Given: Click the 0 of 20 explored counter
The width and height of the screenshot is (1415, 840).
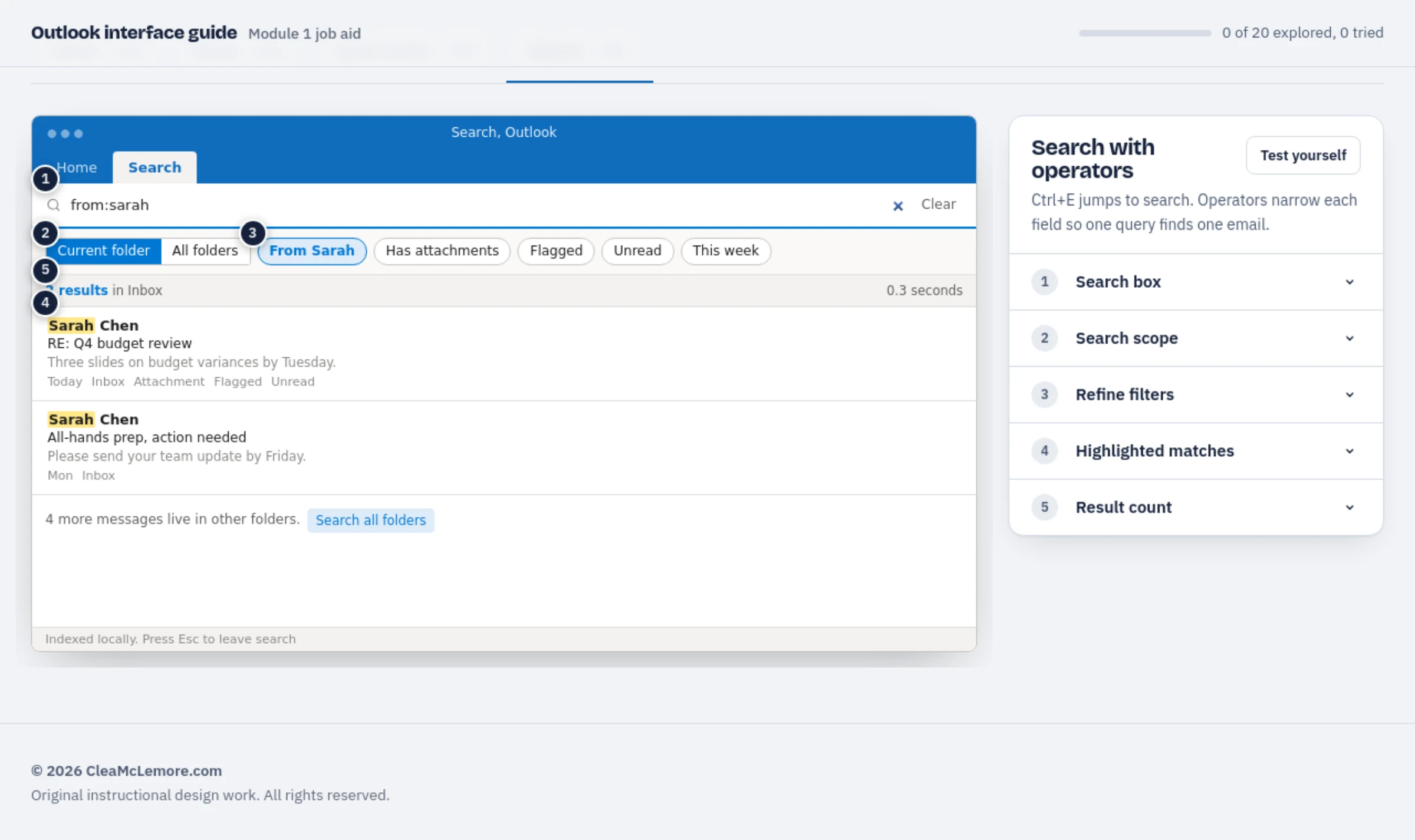Looking at the screenshot, I should [x=1302, y=32].
